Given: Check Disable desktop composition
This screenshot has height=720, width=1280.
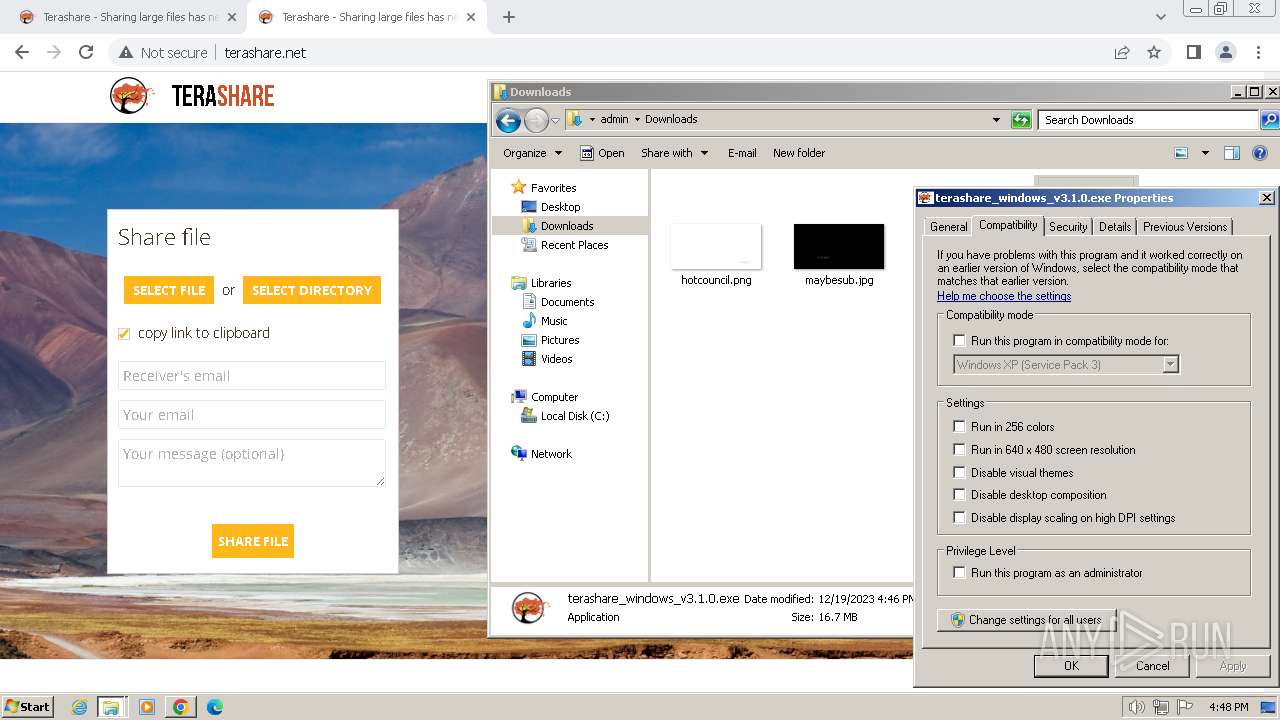Looking at the screenshot, I should coord(959,494).
